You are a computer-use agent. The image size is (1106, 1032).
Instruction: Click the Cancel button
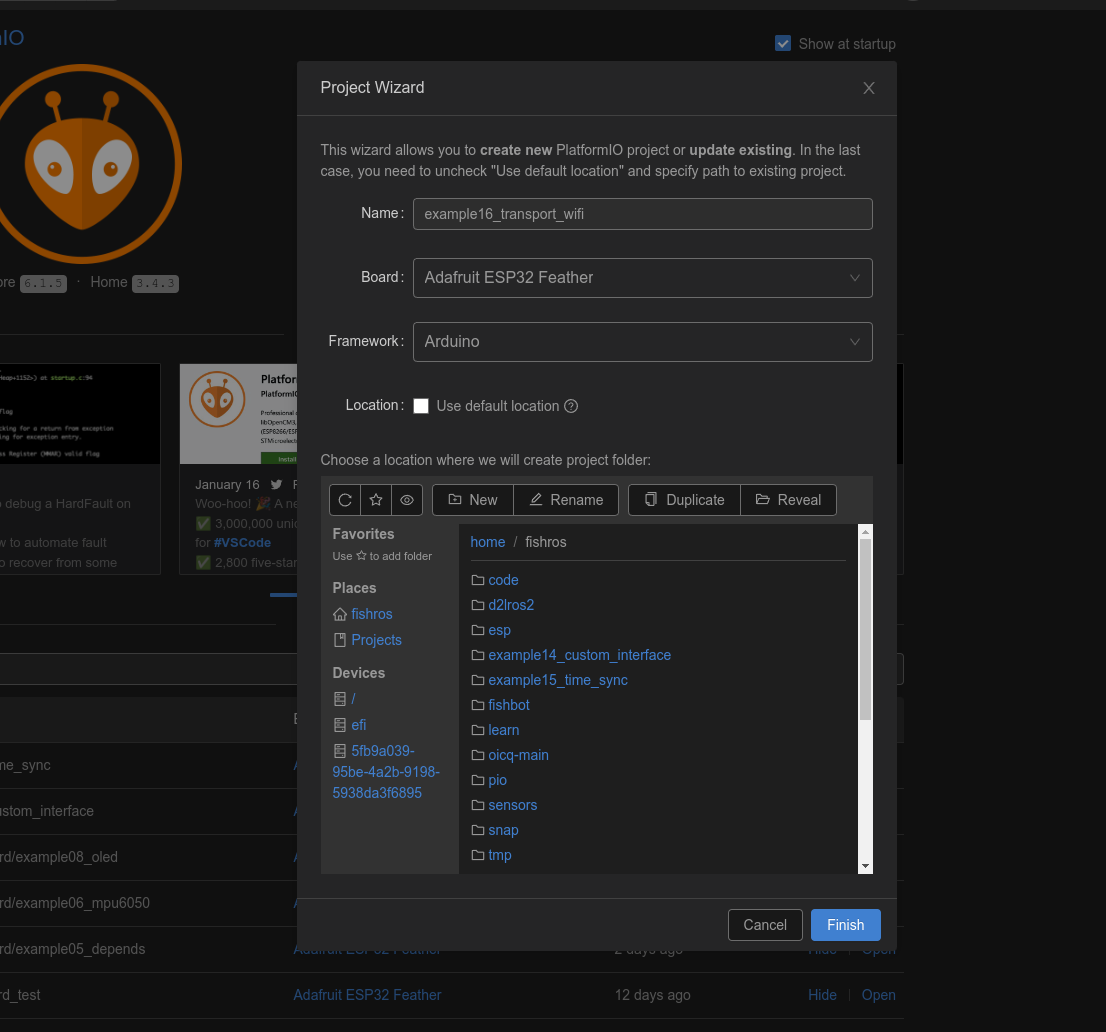764,925
